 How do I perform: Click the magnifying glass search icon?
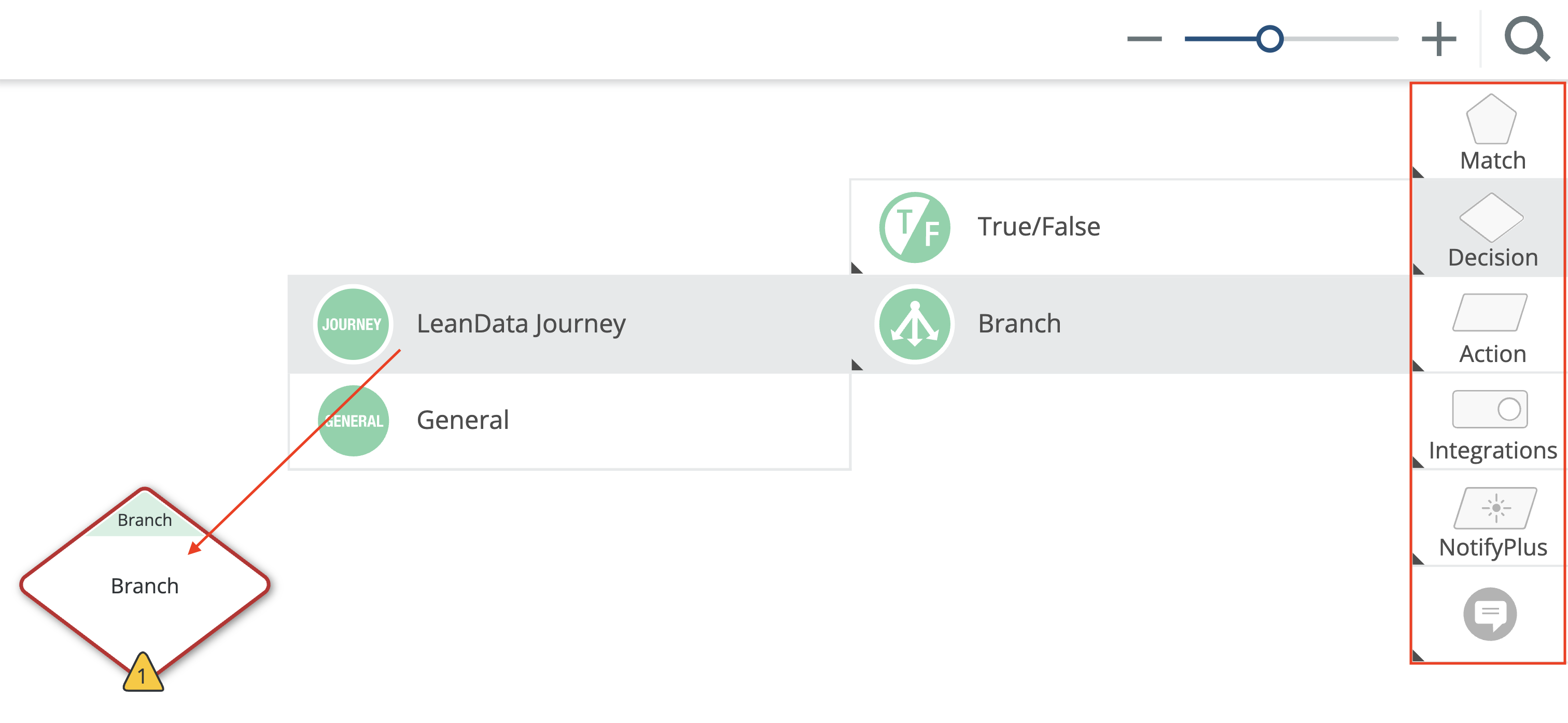[x=1526, y=39]
